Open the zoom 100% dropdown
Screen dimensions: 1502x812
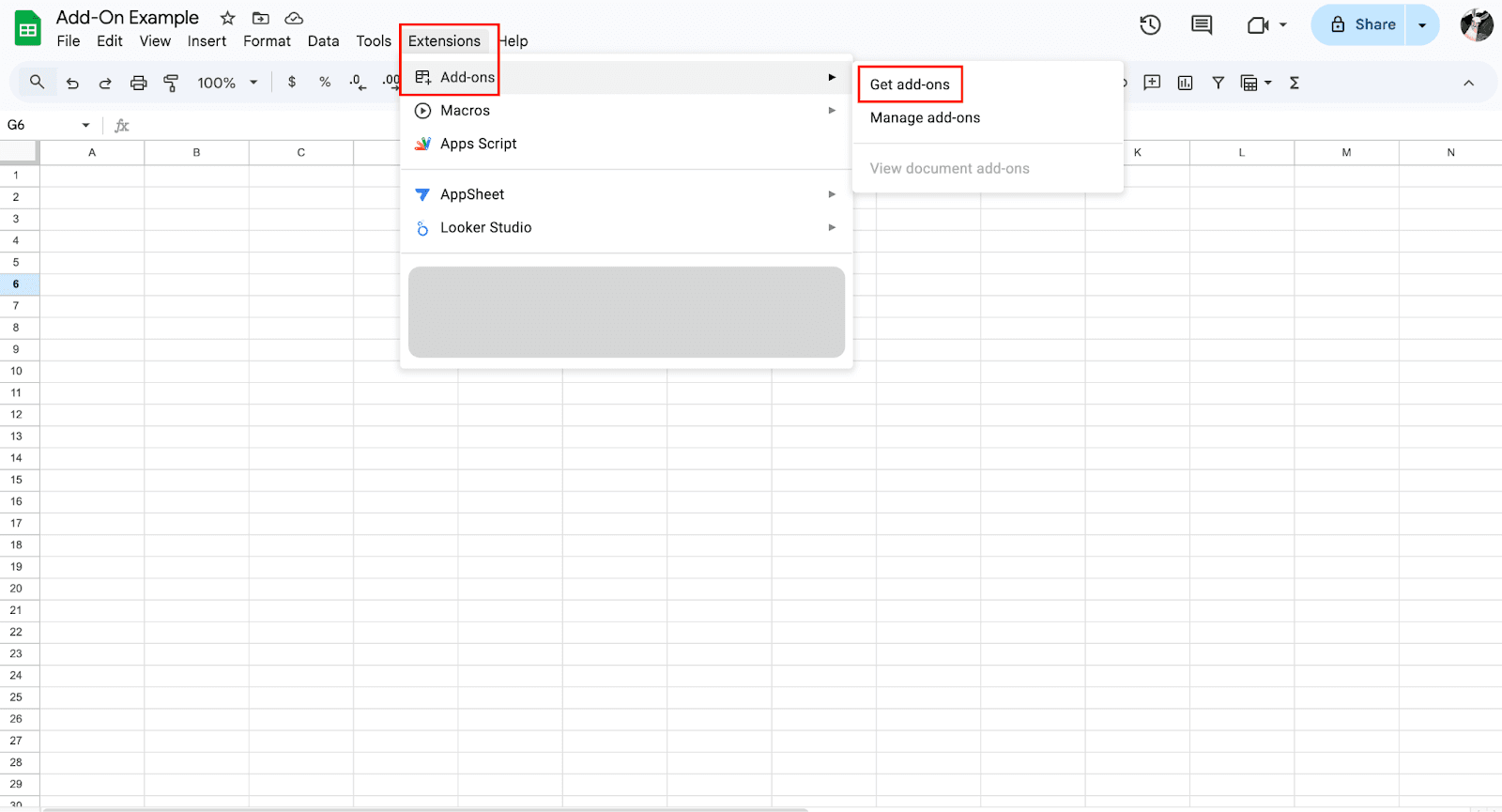(x=226, y=83)
